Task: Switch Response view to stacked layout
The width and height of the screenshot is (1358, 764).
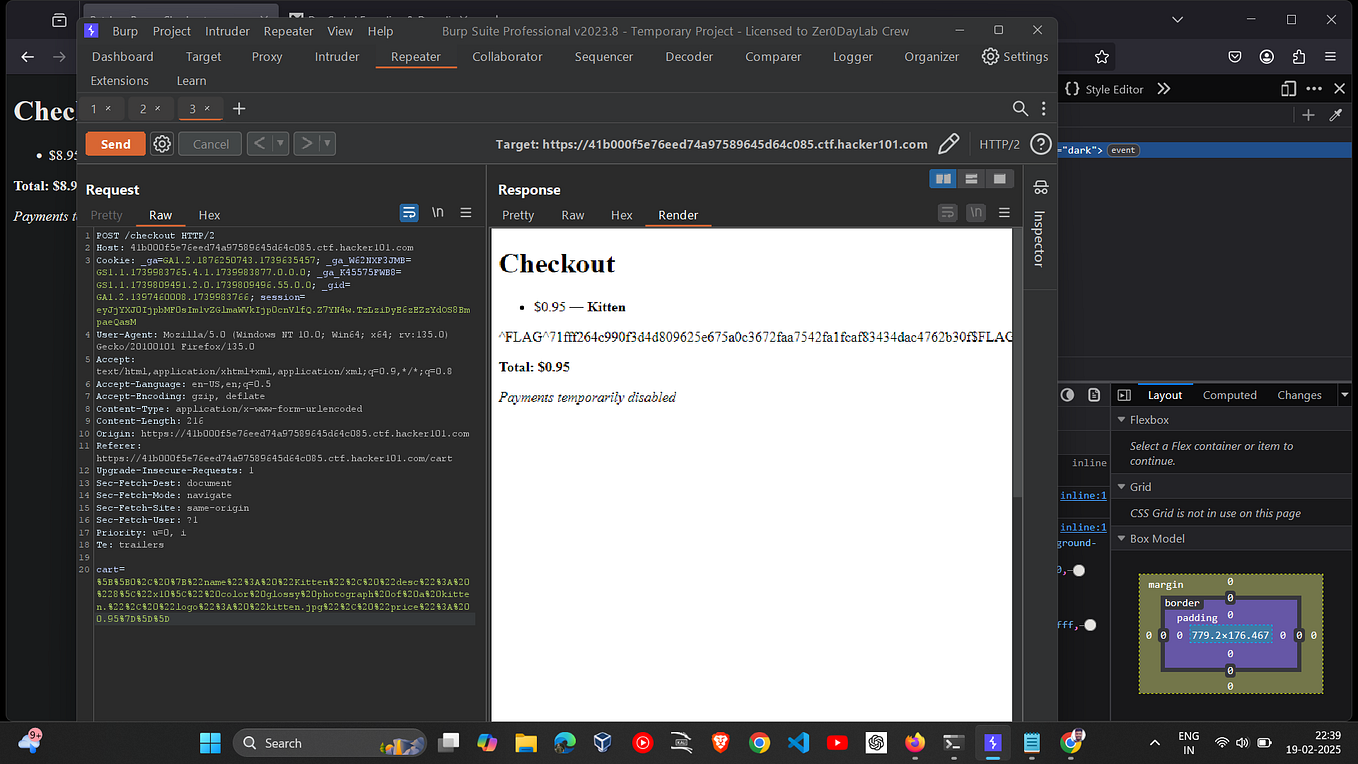Action: [971, 178]
